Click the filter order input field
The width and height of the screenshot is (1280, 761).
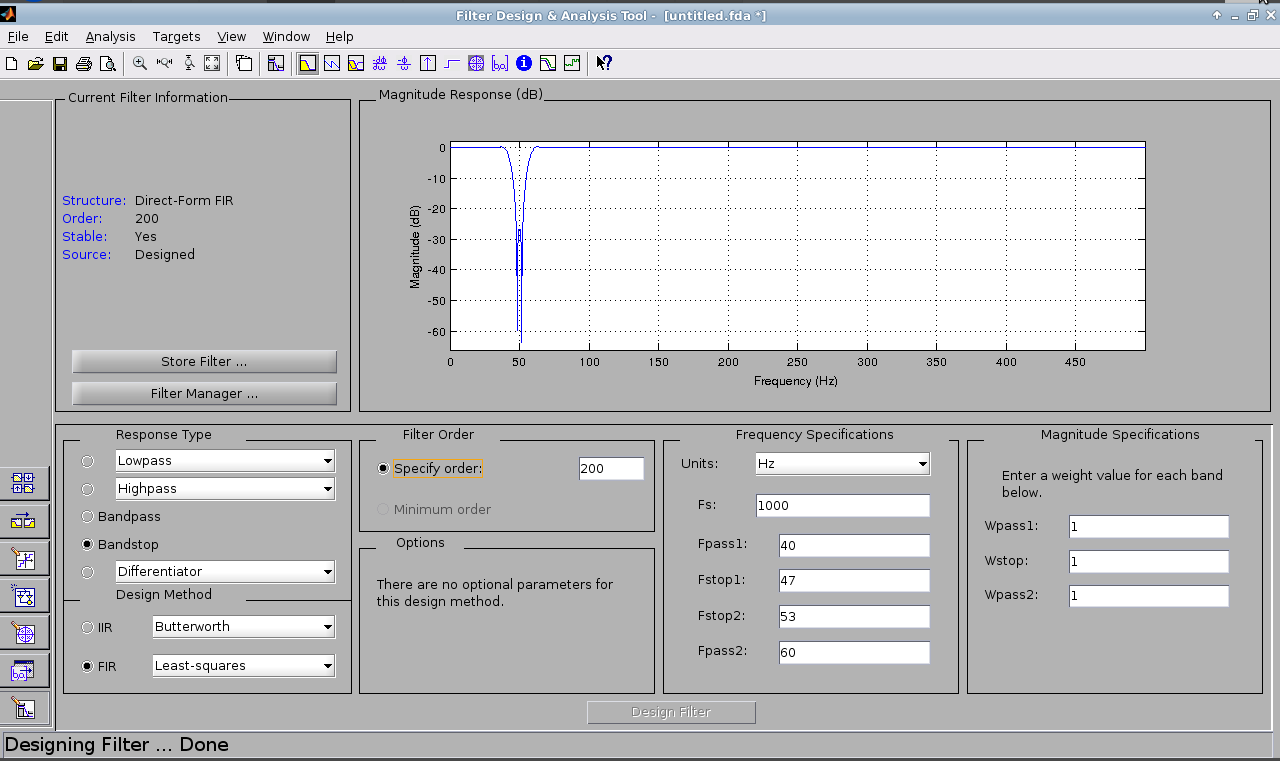[611, 469]
